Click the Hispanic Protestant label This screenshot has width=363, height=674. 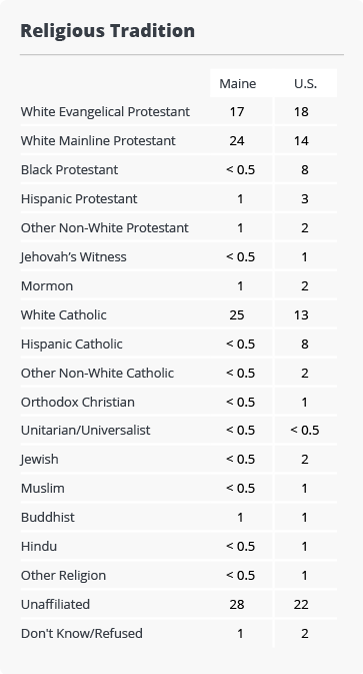(x=79, y=199)
